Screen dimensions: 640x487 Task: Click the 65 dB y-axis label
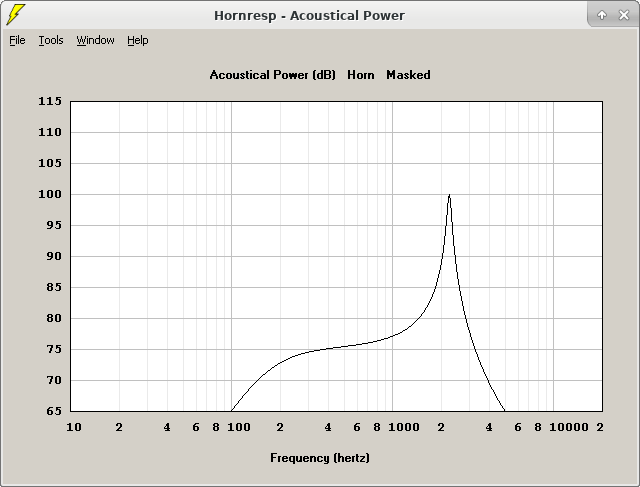pos(54,411)
